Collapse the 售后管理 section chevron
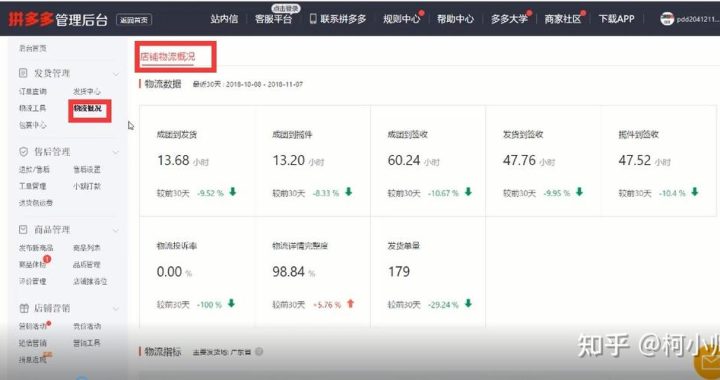Image resolution: width=720 pixels, height=380 pixels. [x=116, y=152]
